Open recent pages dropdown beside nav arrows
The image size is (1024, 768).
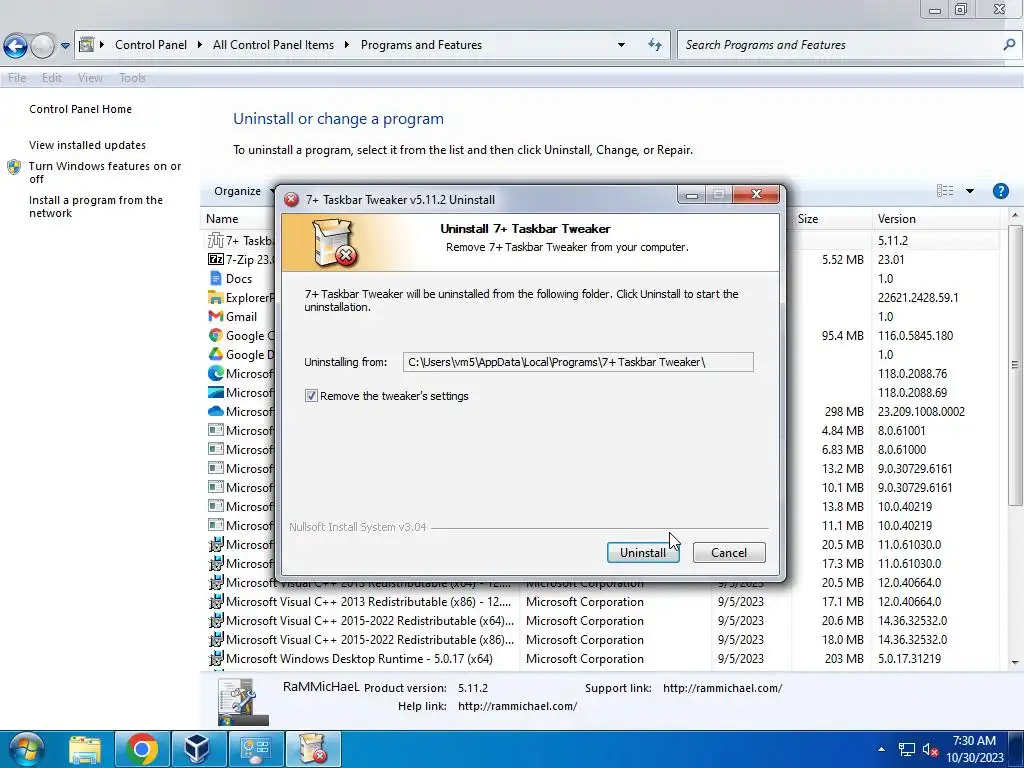coord(65,46)
